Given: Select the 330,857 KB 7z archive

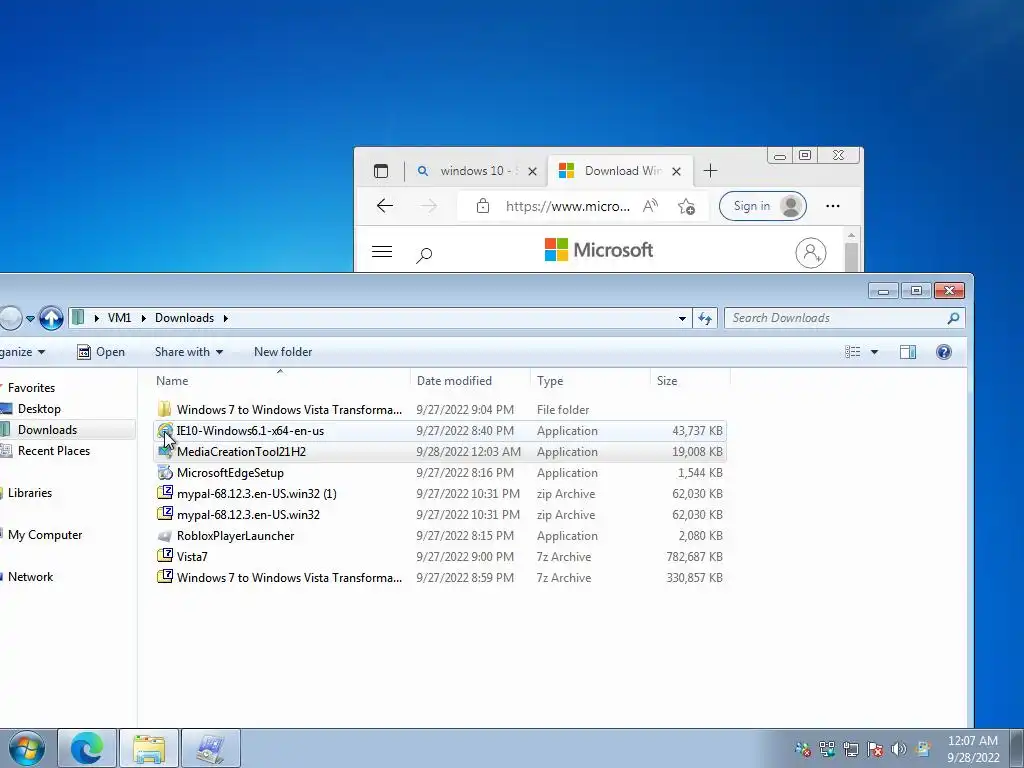Looking at the screenshot, I should 440,577.
